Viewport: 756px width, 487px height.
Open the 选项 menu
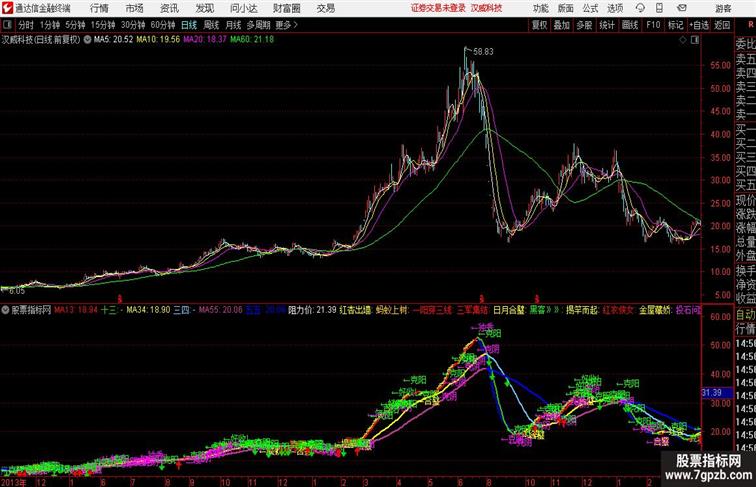pos(615,8)
